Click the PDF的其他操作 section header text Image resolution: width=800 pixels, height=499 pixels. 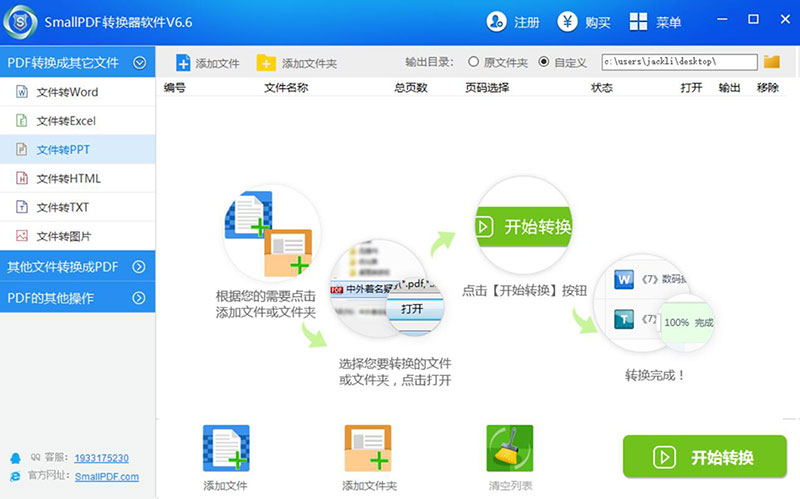(x=51, y=298)
